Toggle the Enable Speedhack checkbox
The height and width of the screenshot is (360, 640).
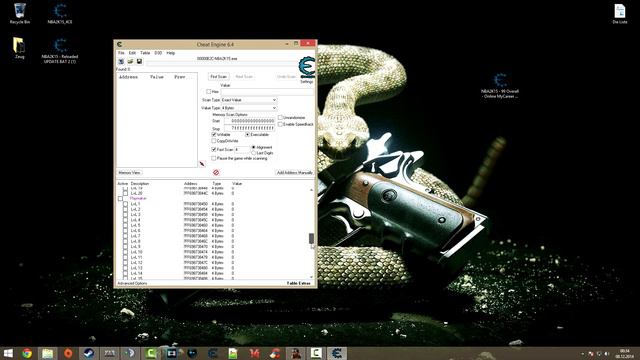pyautogui.click(x=280, y=124)
